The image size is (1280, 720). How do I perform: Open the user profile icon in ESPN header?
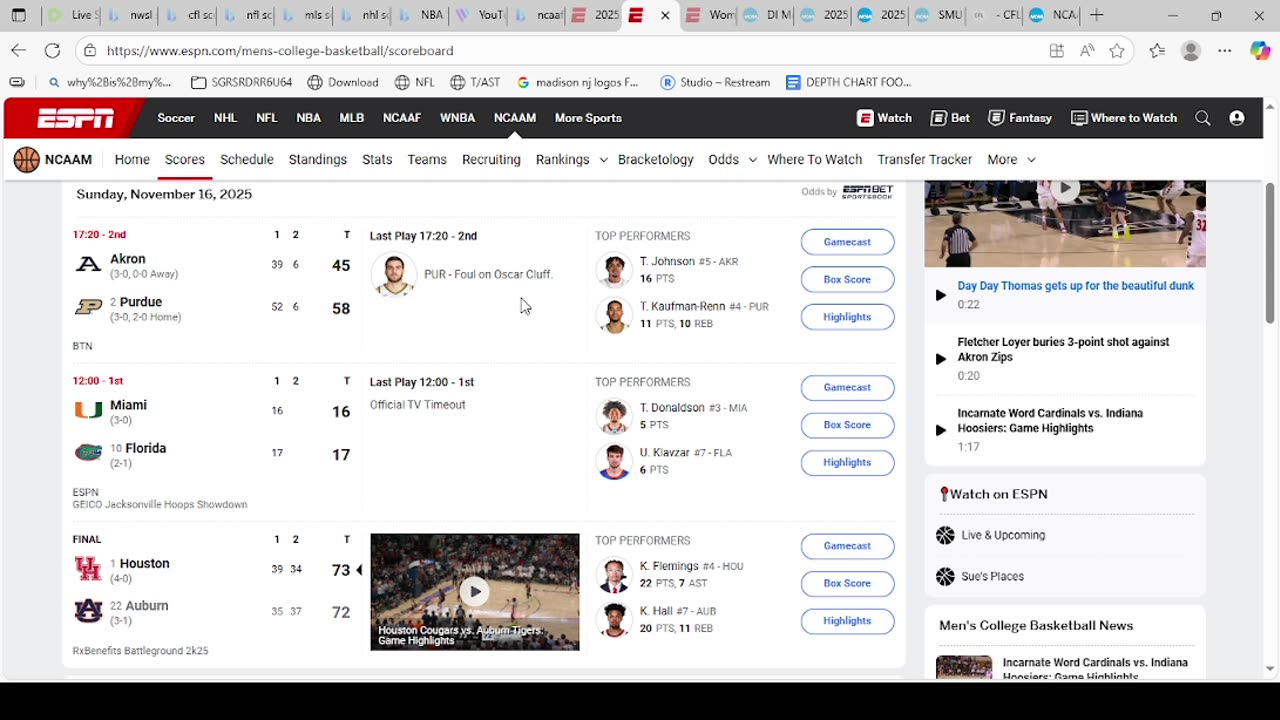pos(1237,118)
